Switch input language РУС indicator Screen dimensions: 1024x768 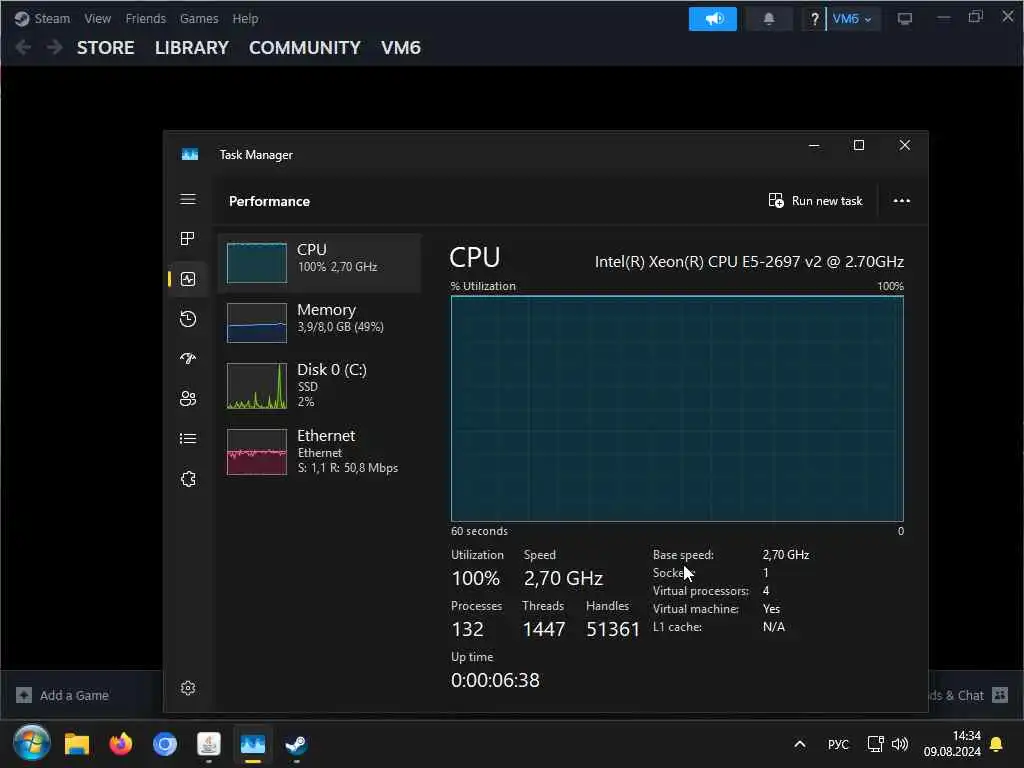(x=838, y=744)
